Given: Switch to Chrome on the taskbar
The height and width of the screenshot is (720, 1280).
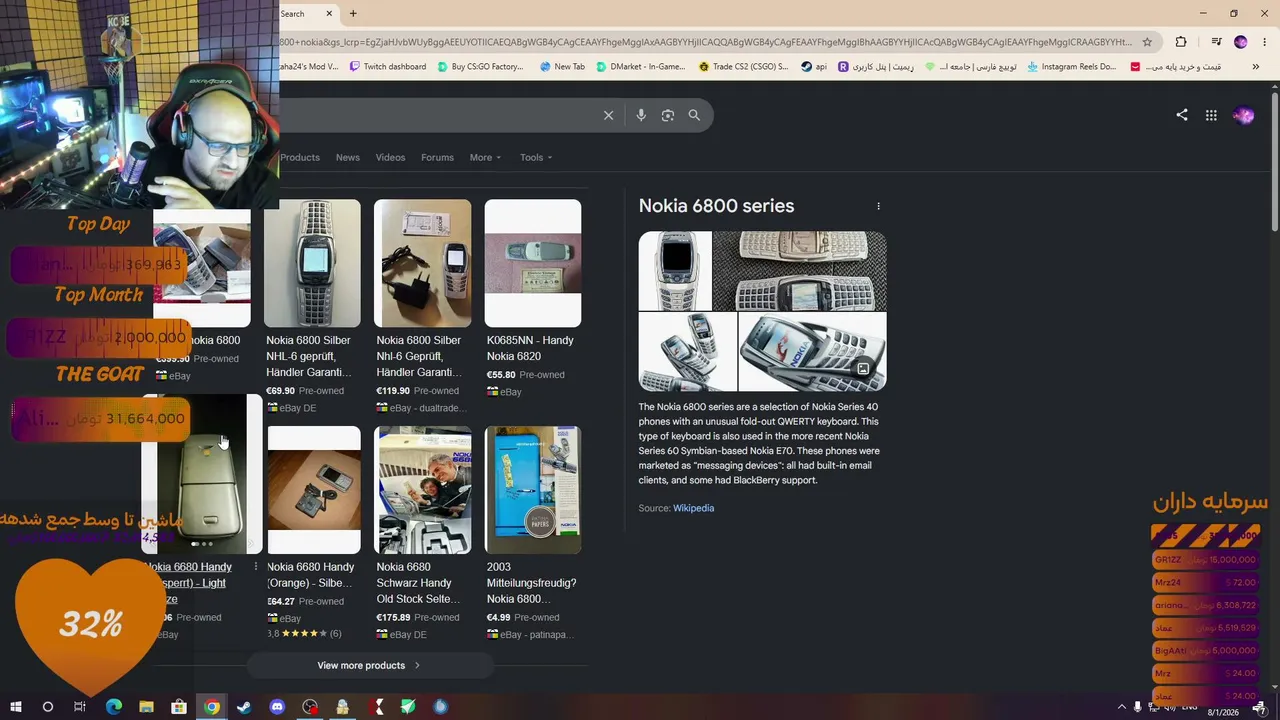Looking at the screenshot, I should (x=212, y=707).
